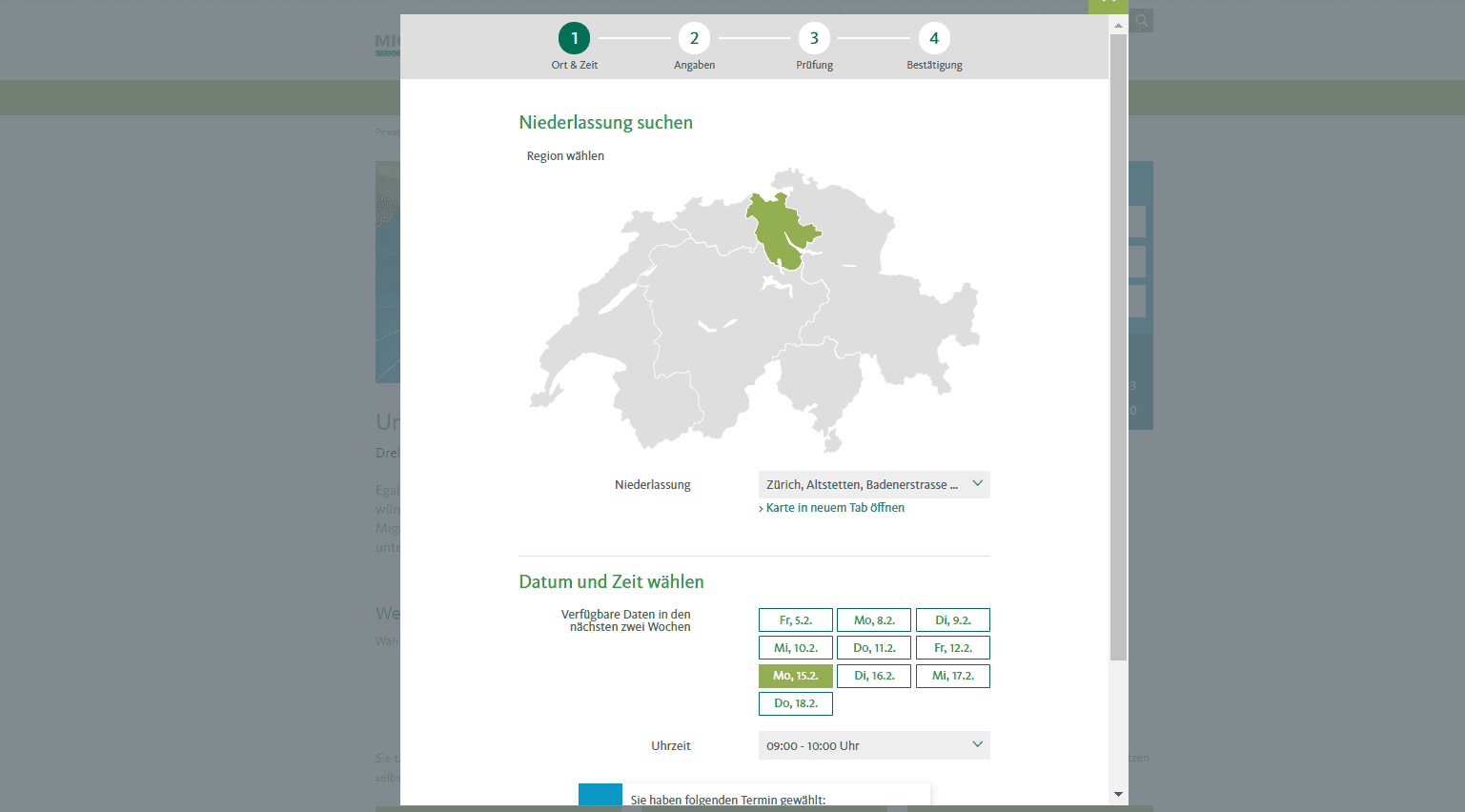1465x812 pixels.
Task: Click the dialog's vertical scrollbar thumb
Action: click(x=1118, y=343)
